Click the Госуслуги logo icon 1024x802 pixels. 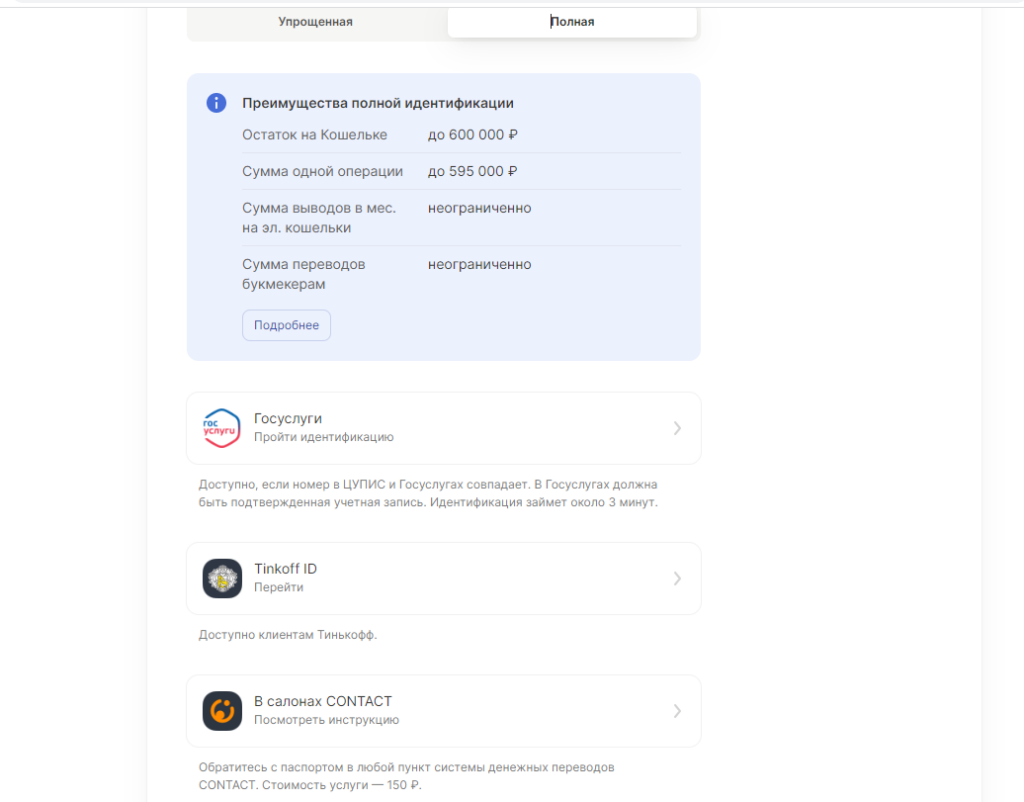[x=222, y=428]
